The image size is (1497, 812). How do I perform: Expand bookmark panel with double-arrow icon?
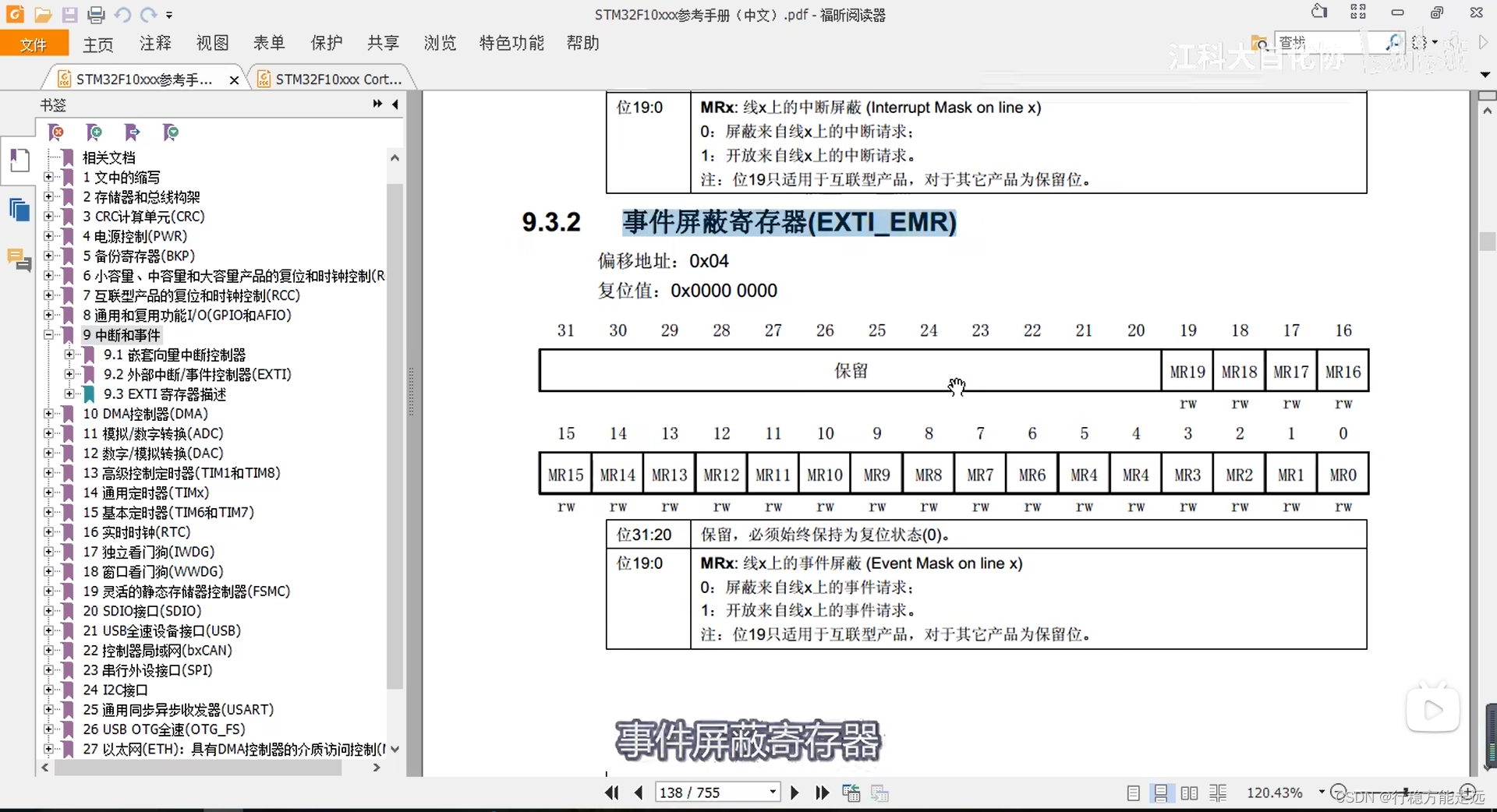(377, 104)
